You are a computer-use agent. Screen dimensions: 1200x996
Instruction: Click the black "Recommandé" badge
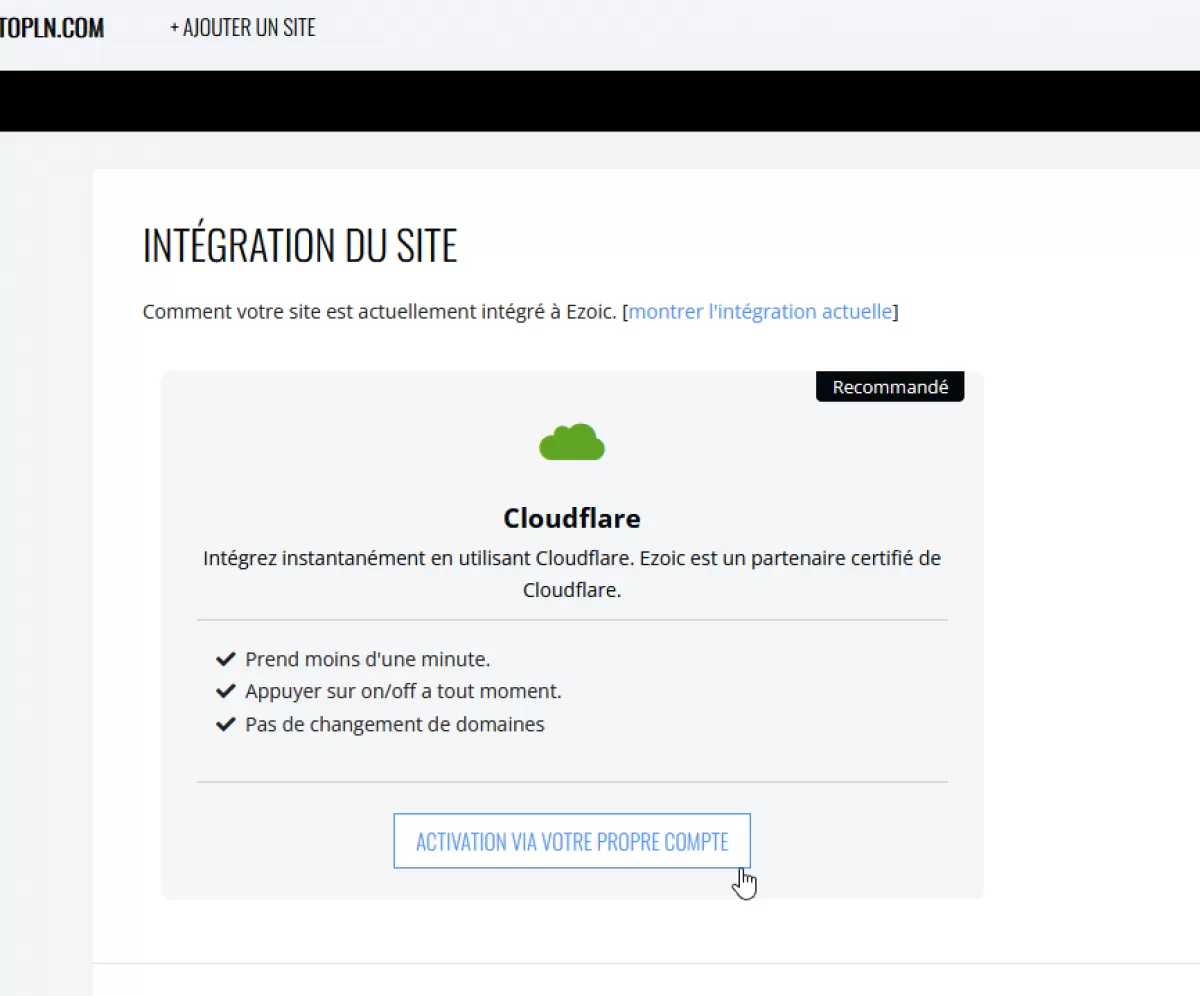[889, 387]
